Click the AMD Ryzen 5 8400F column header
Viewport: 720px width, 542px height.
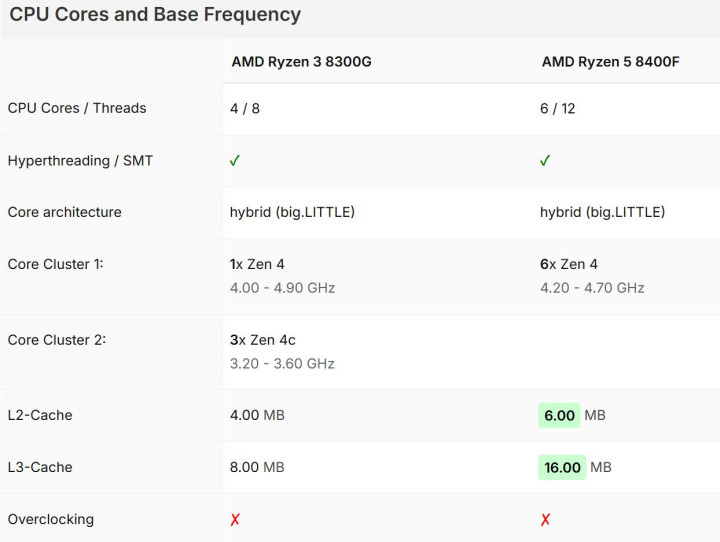coord(610,61)
